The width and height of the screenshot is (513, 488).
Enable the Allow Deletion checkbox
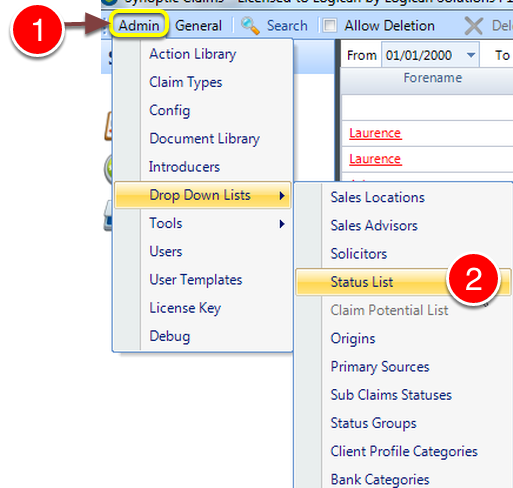click(330, 26)
